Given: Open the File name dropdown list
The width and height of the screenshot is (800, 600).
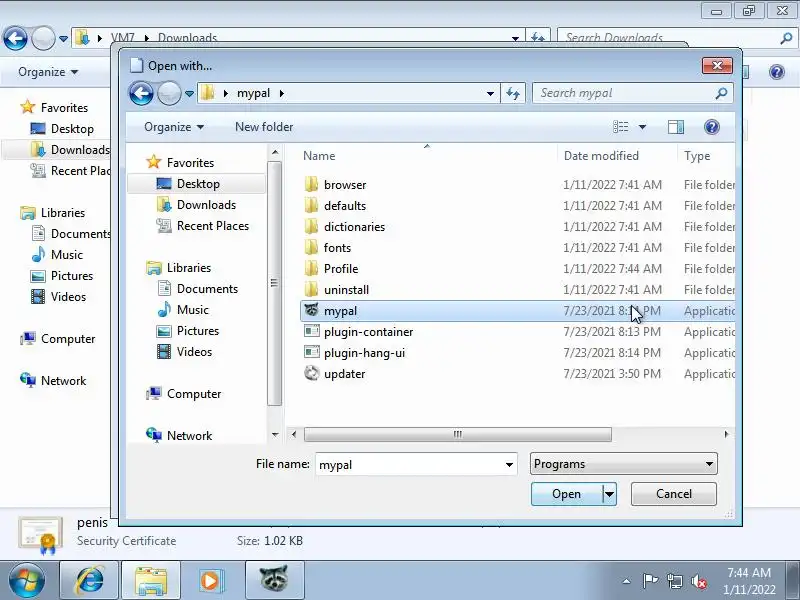Looking at the screenshot, I should 509,464.
